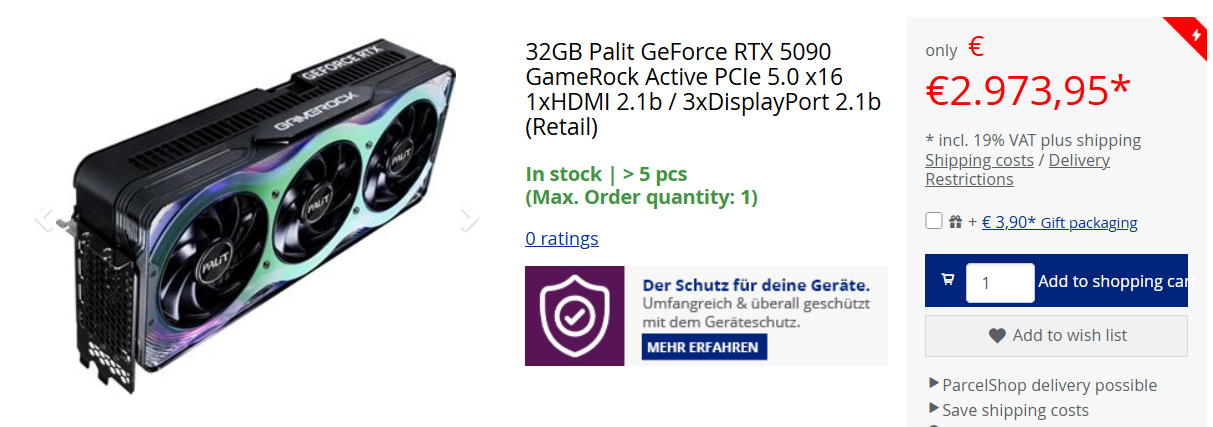This screenshot has height=427, width=1213.
Task: Enable the gift packaging checkbox
Action: (934, 221)
